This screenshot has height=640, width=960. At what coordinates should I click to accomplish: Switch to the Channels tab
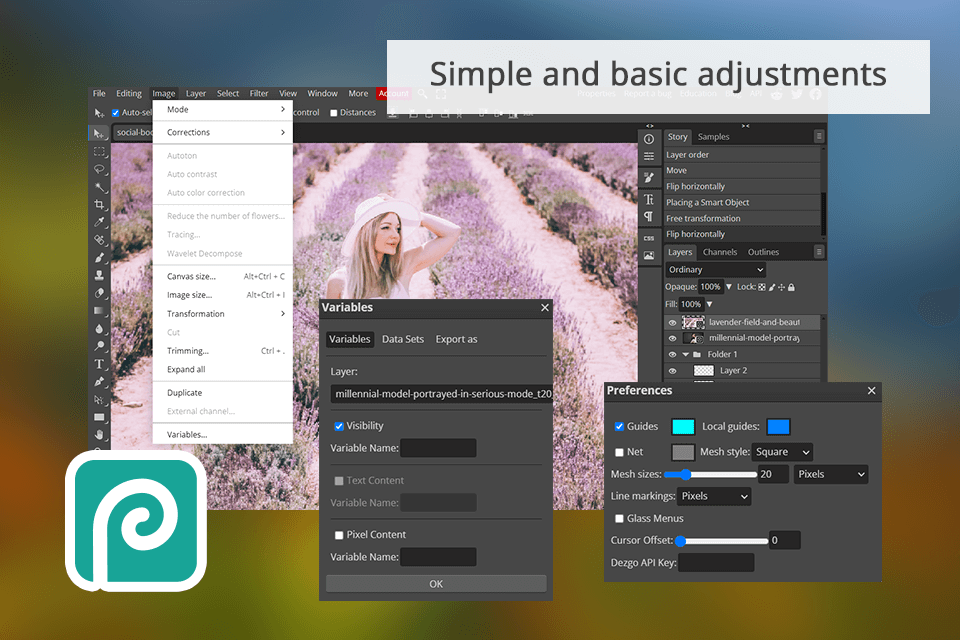pos(720,252)
